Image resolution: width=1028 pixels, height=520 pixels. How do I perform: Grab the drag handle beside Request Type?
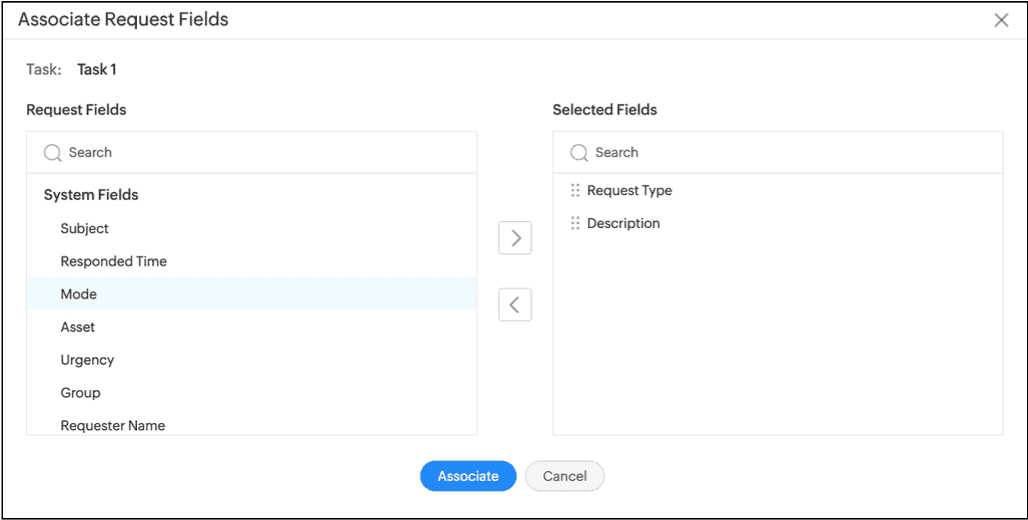click(x=575, y=191)
